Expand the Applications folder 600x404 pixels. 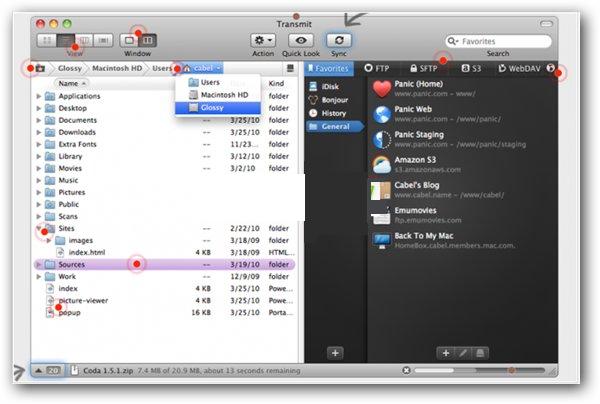39,96
